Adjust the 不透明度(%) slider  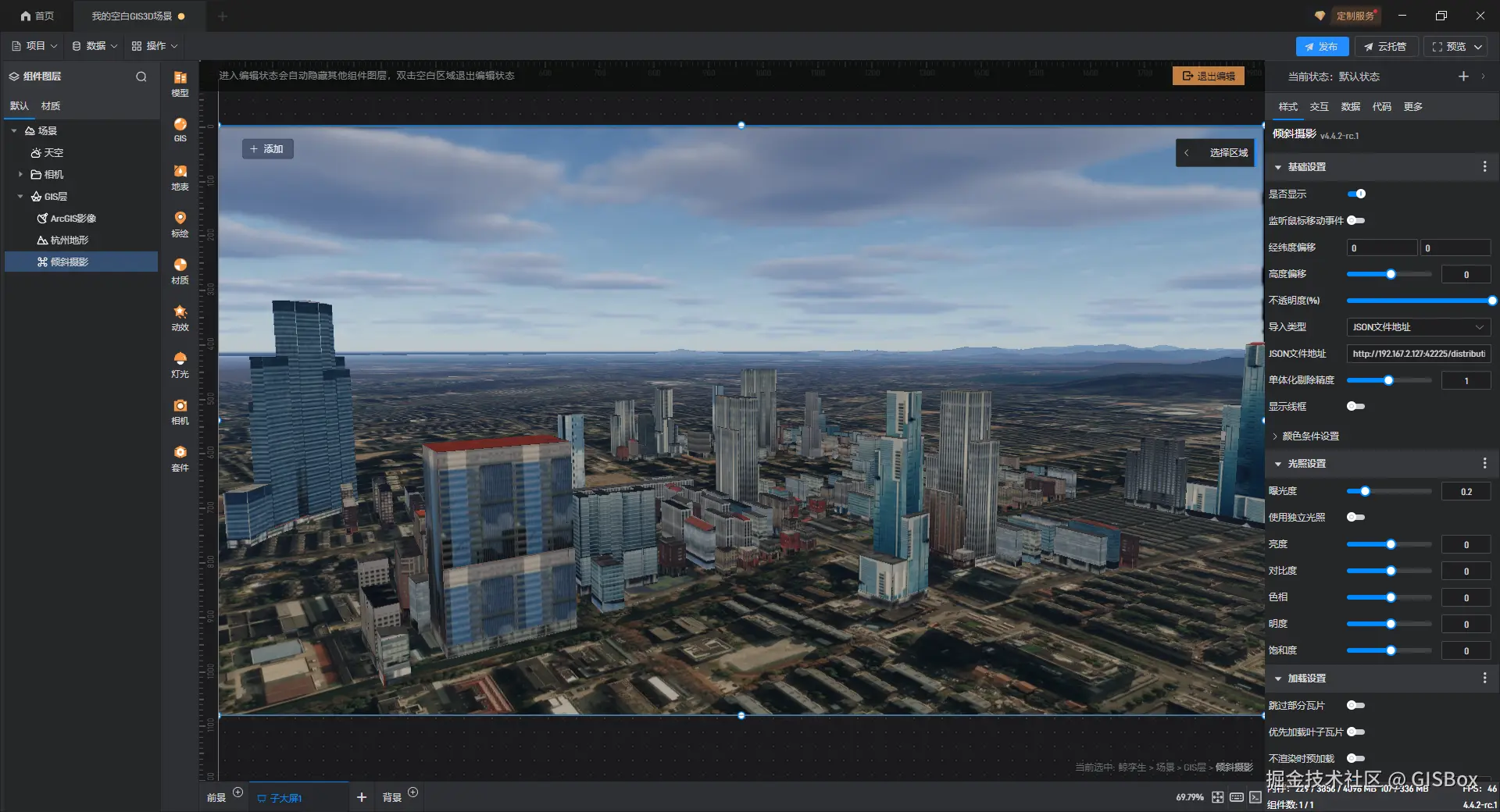1420,301
